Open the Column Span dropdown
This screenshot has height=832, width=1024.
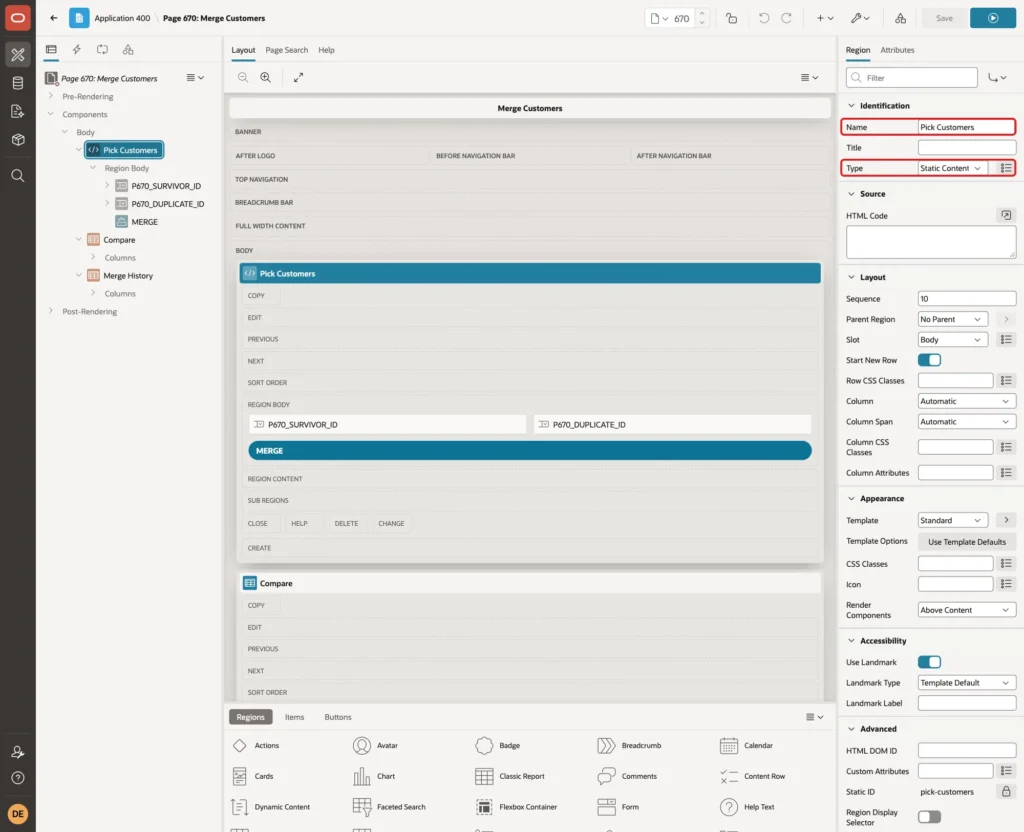point(967,422)
